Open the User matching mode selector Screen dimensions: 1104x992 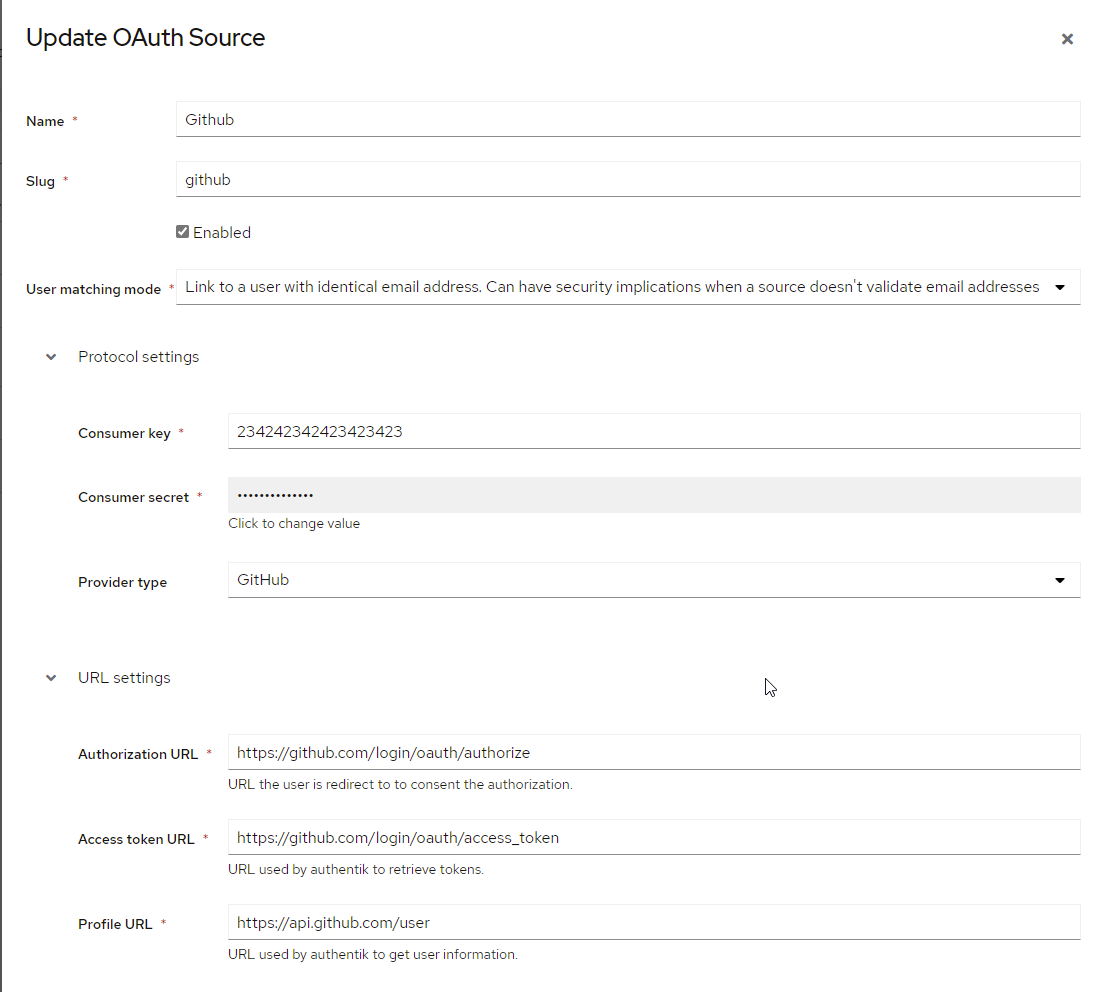pos(628,287)
